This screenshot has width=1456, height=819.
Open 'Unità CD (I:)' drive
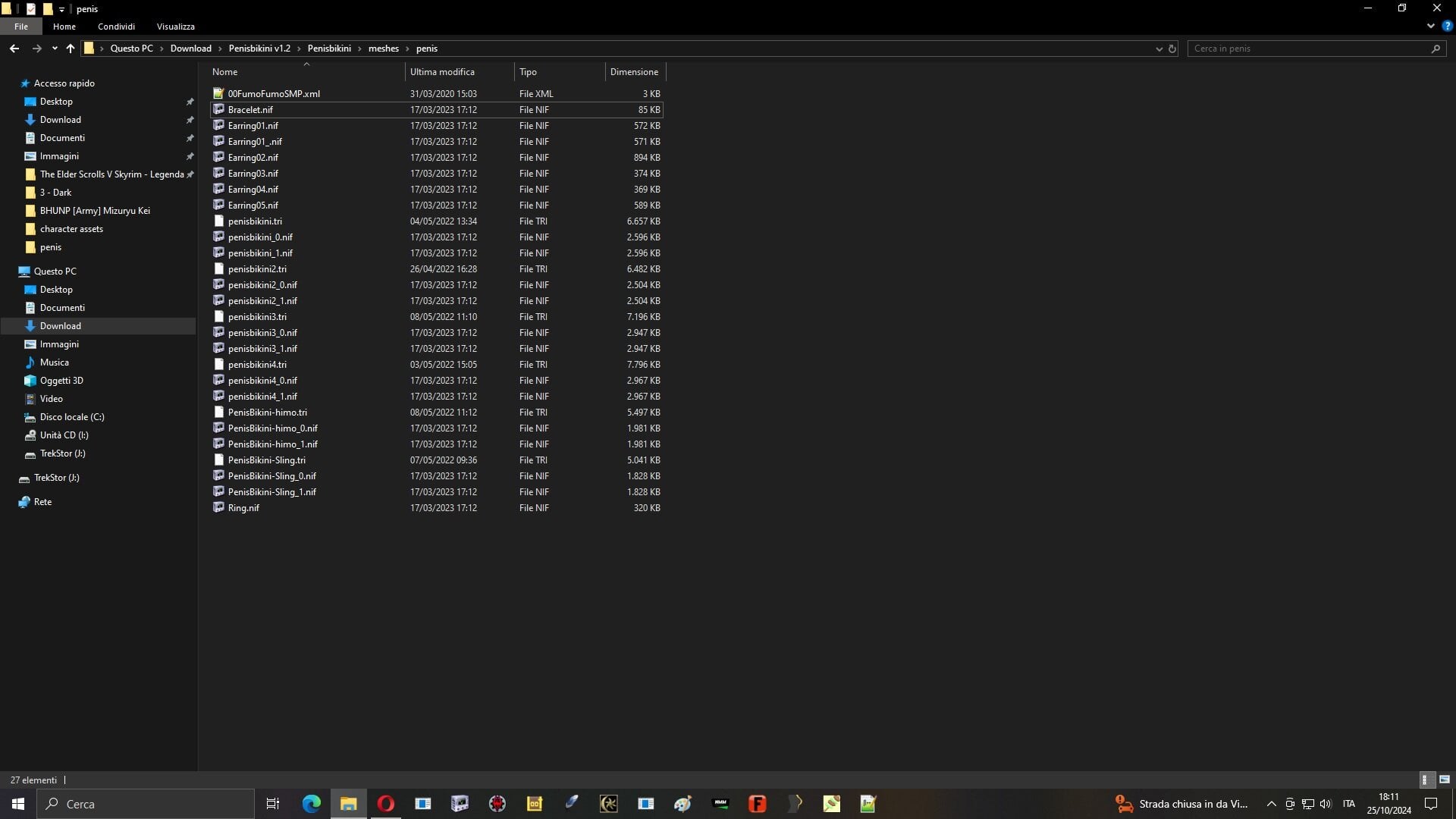(x=64, y=435)
